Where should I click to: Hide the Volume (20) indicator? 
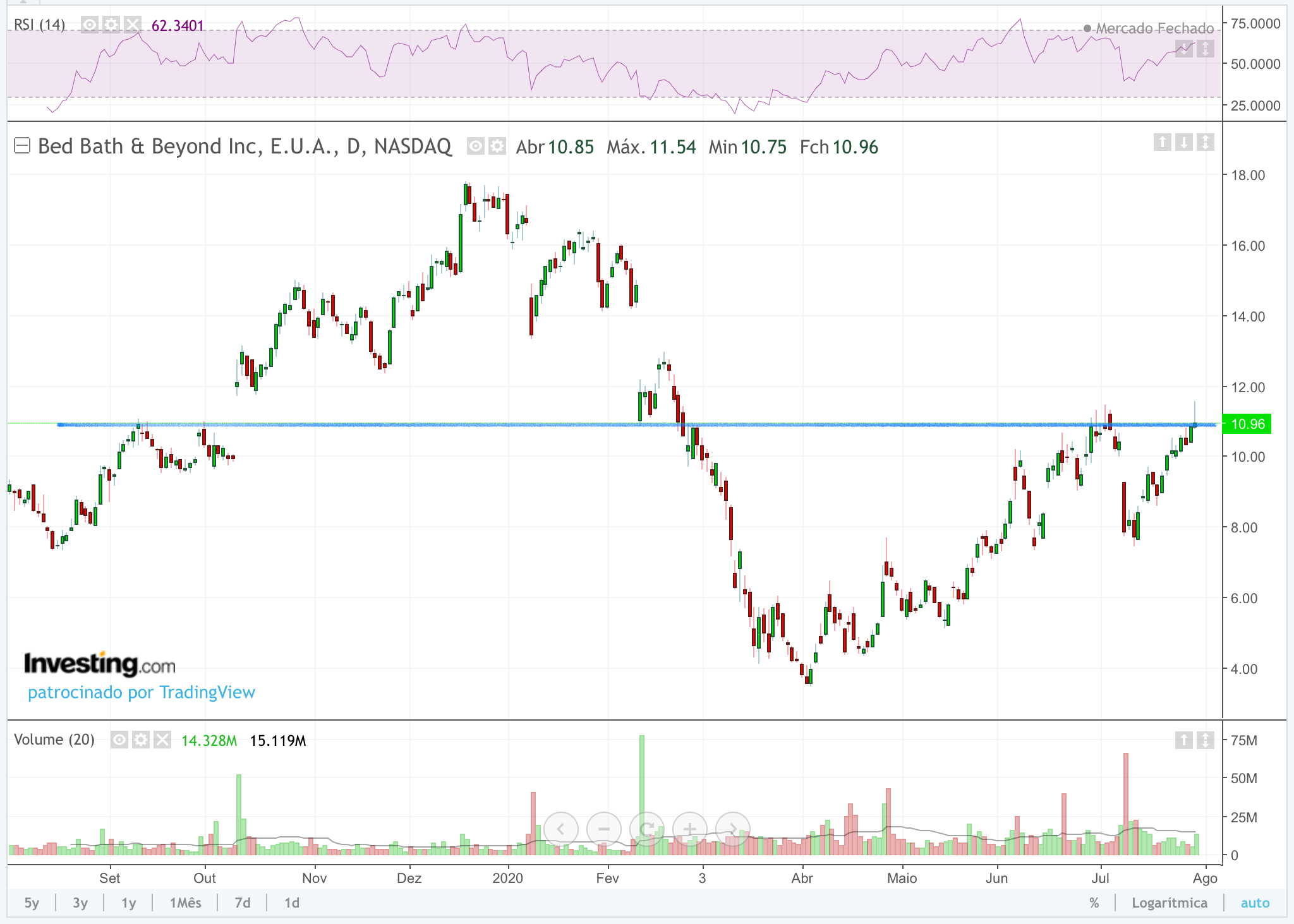[x=119, y=740]
